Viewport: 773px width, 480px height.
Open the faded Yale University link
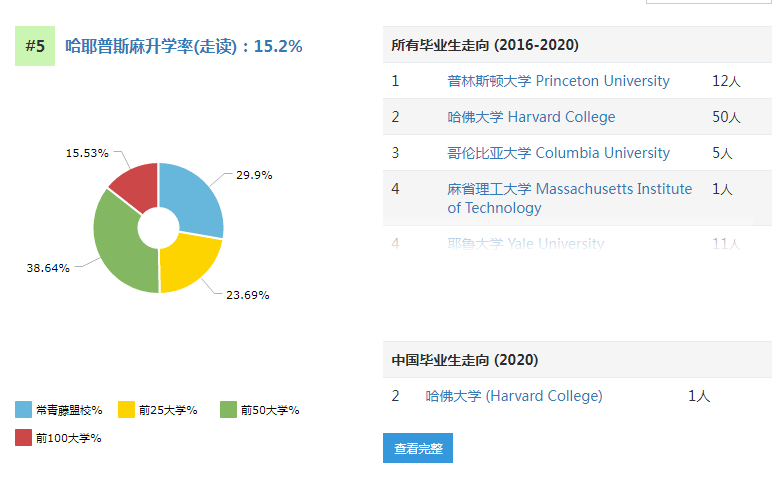click(x=525, y=243)
